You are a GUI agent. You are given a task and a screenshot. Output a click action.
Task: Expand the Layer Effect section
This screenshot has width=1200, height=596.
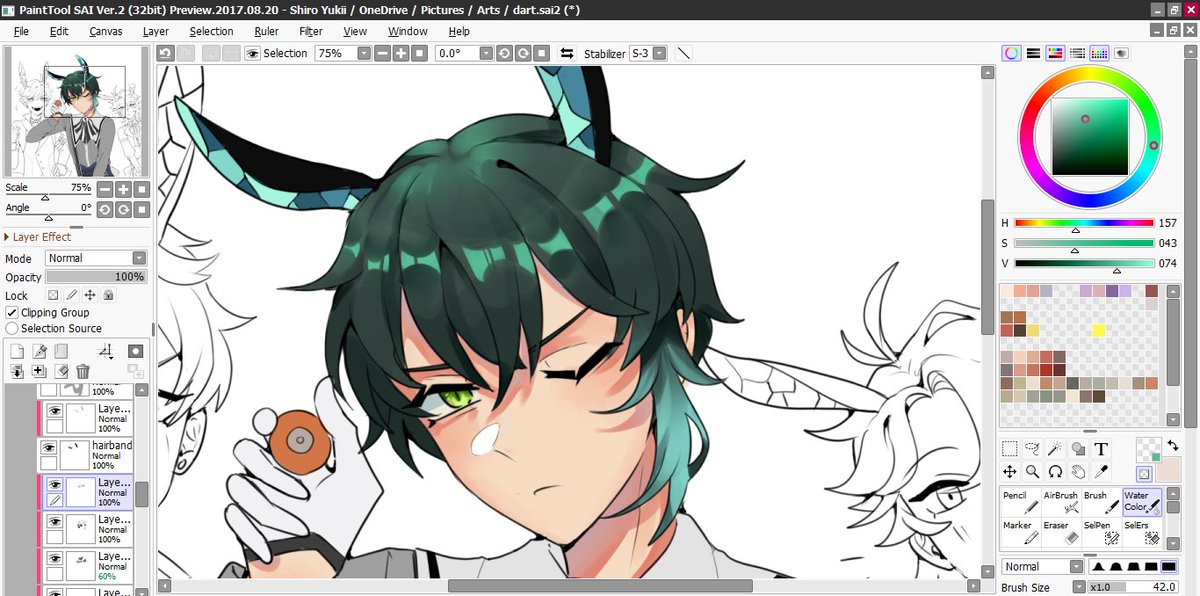pyautogui.click(x=38, y=237)
